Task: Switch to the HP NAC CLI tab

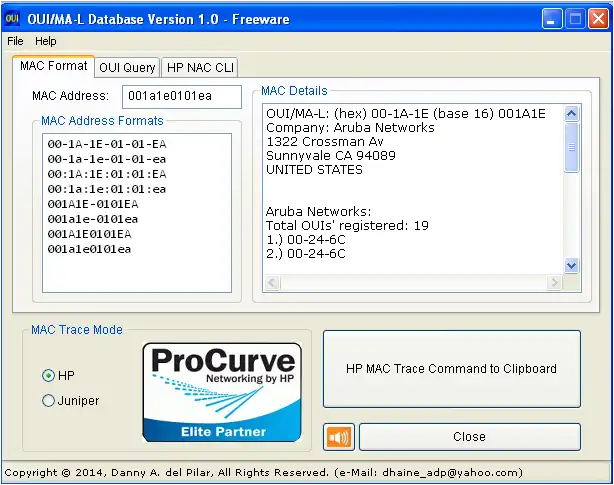Action: pos(200,68)
